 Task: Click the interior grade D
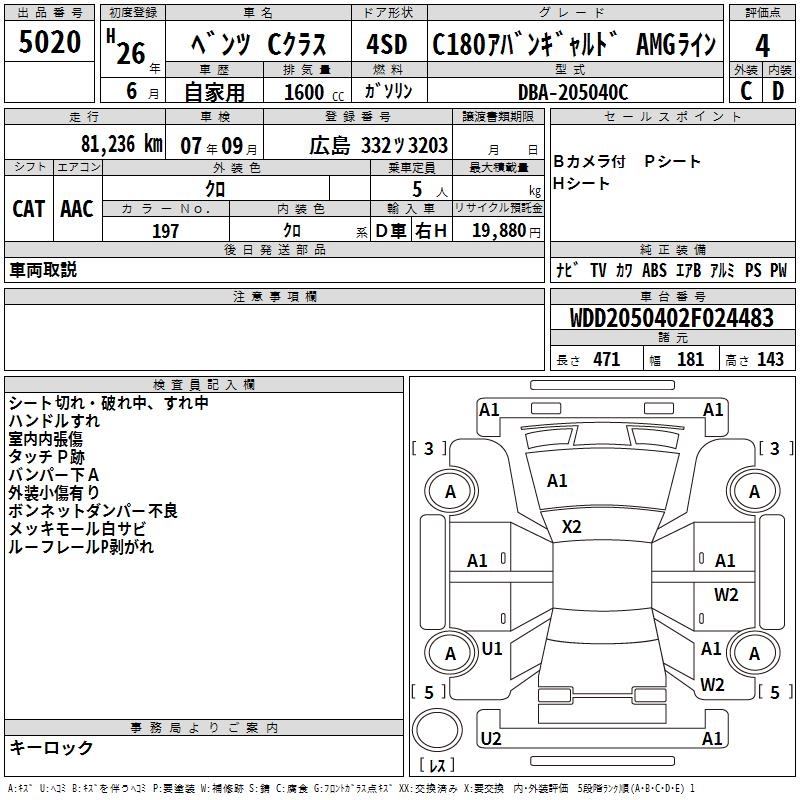coord(778,91)
